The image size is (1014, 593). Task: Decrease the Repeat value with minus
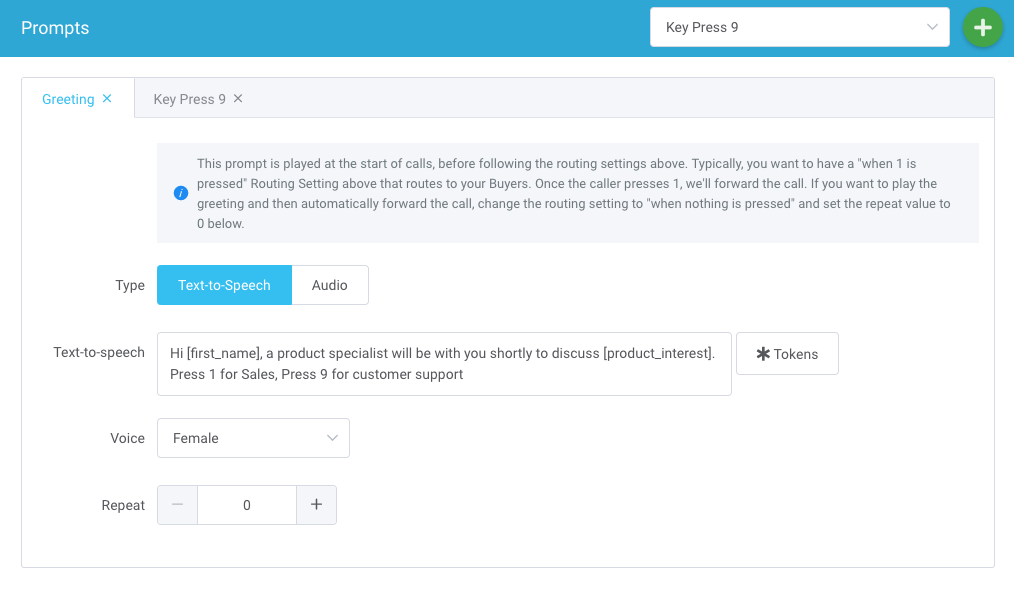[x=177, y=505]
